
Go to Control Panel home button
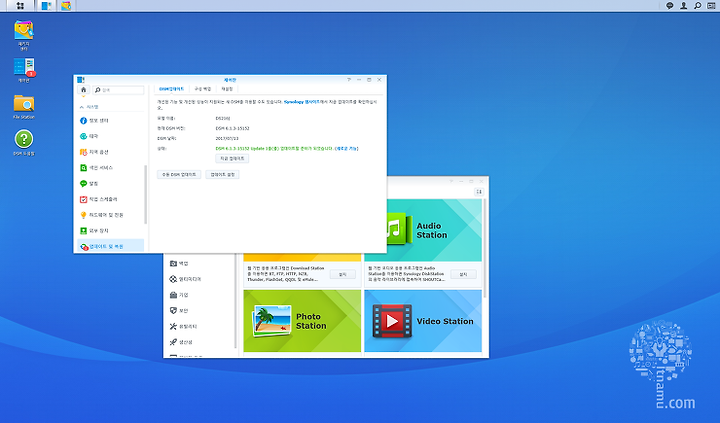click(x=83, y=90)
